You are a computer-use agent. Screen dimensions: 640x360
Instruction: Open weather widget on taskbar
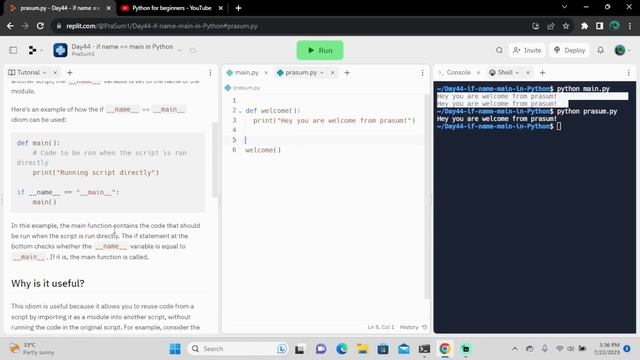[x=32, y=349]
